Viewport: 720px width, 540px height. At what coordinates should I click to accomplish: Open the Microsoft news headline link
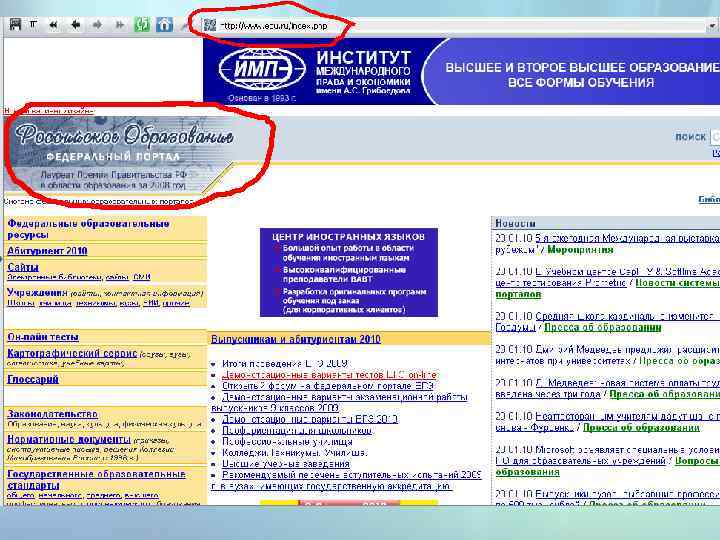pyautogui.click(x=607, y=455)
